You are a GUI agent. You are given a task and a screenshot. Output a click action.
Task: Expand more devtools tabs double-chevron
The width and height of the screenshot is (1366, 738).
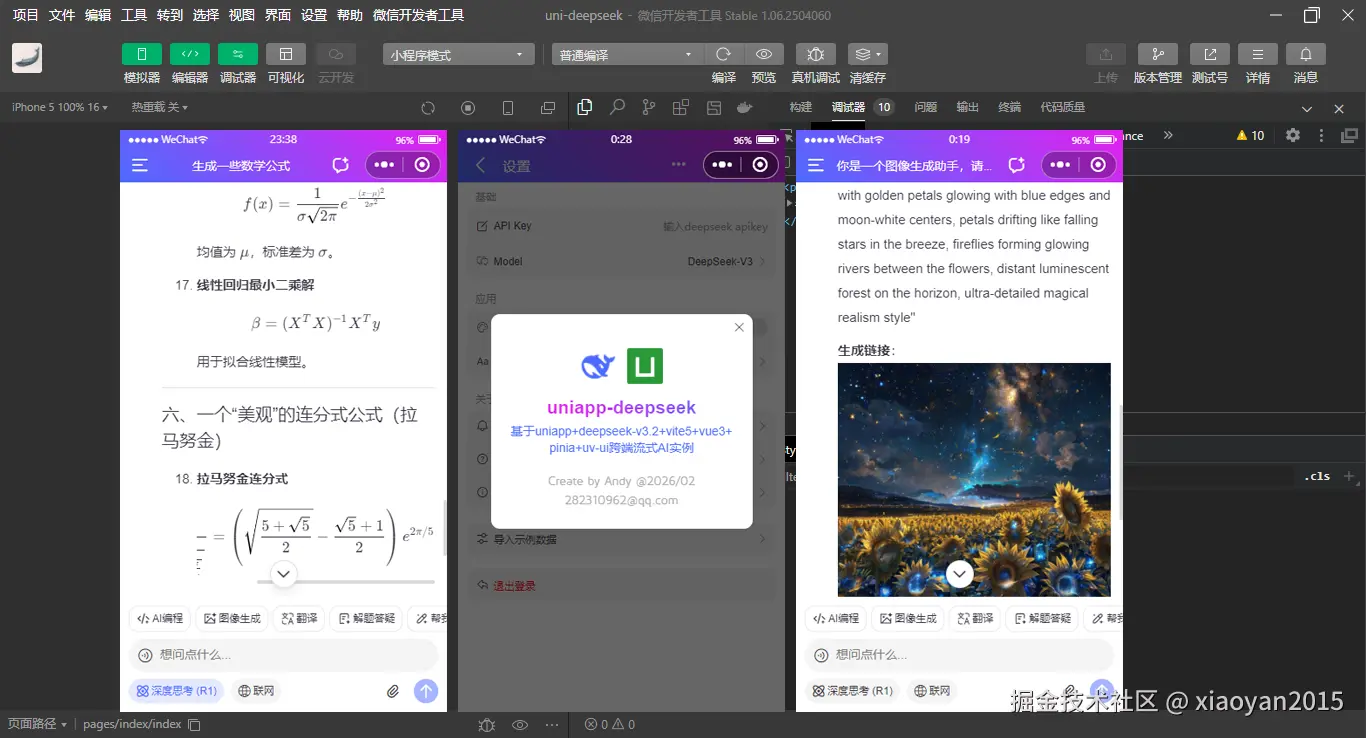(x=1168, y=135)
